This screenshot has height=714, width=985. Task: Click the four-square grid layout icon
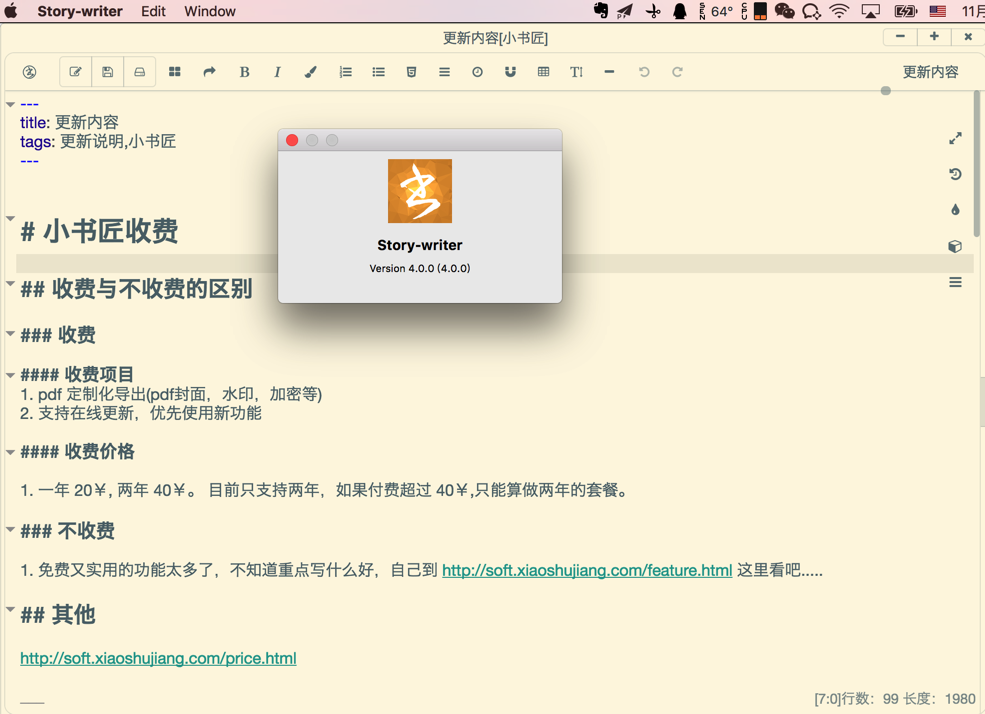[175, 72]
